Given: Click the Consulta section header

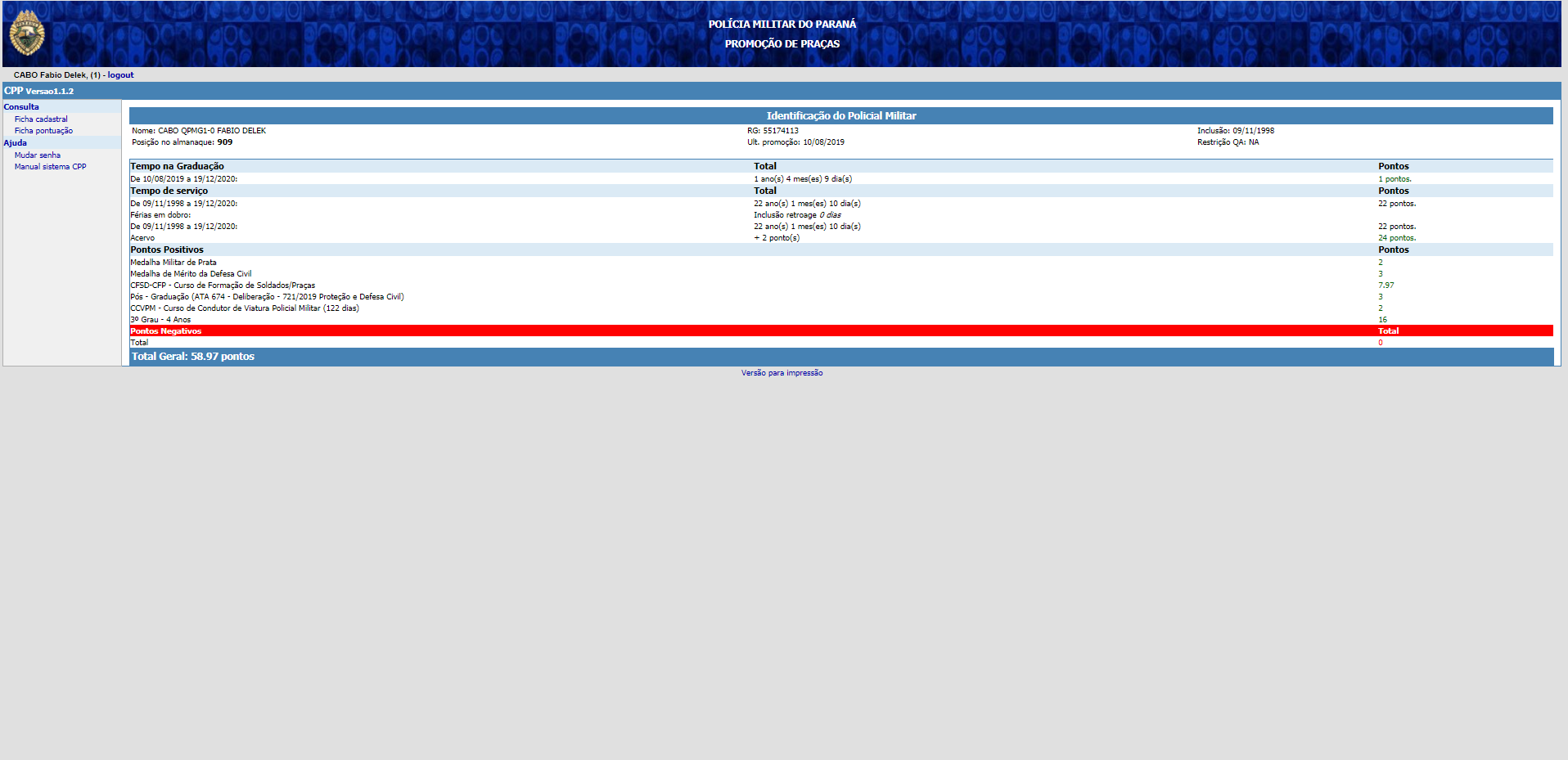Looking at the screenshot, I should tap(21, 107).
